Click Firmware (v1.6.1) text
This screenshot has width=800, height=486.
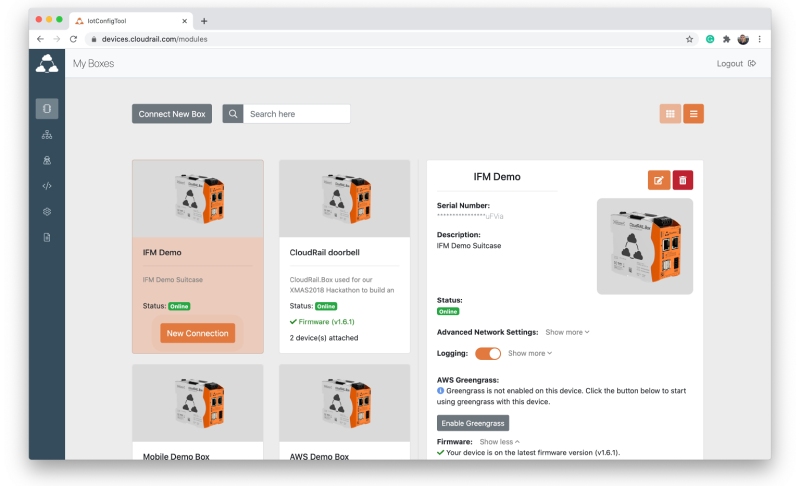click(x=327, y=322)
